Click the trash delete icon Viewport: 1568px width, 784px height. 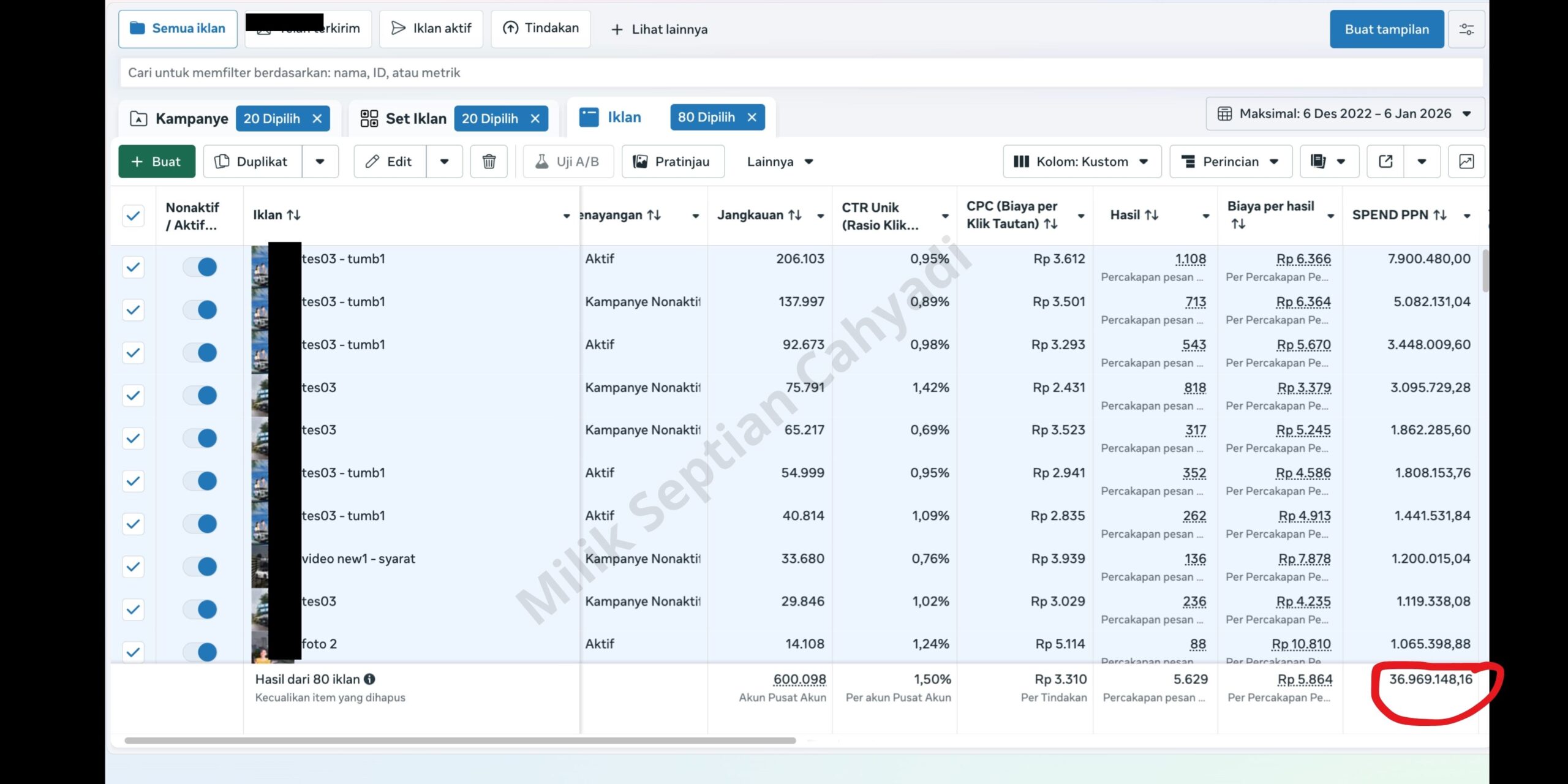point(488,162)
